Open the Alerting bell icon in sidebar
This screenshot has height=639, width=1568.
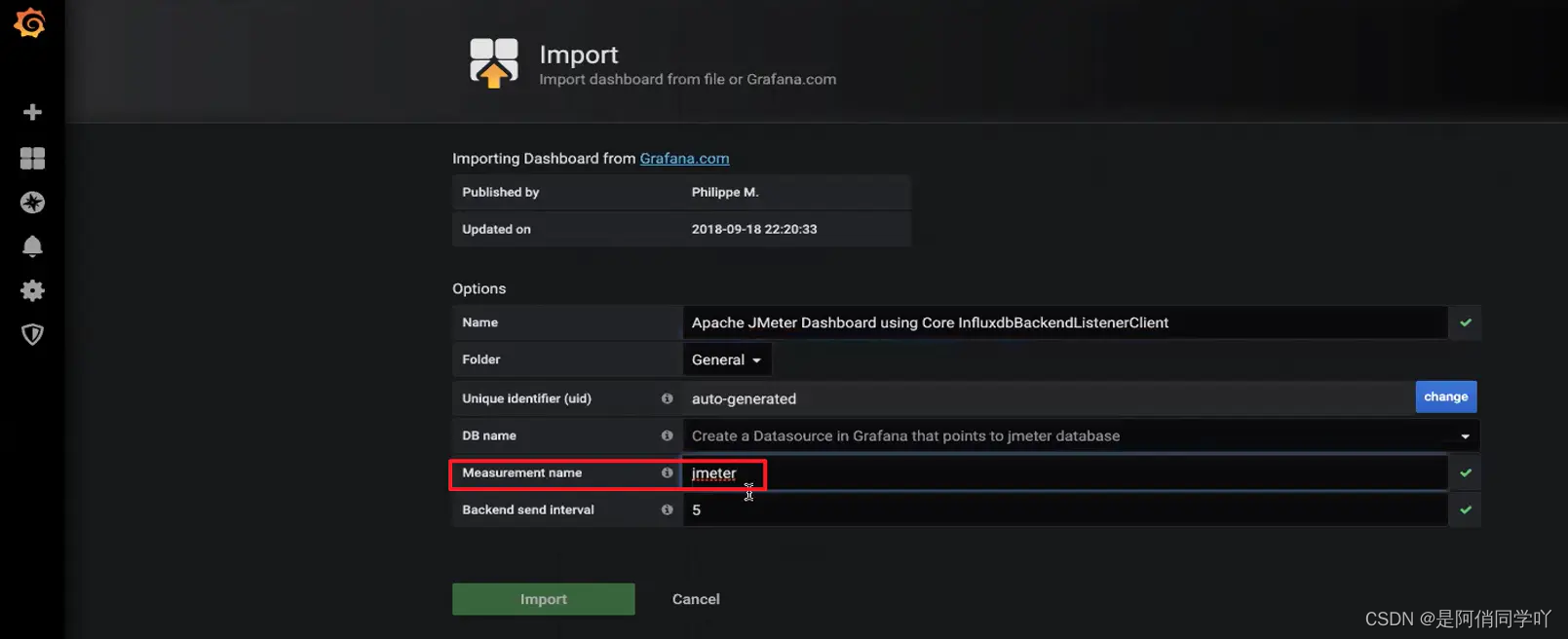click(x=32, y=246)
